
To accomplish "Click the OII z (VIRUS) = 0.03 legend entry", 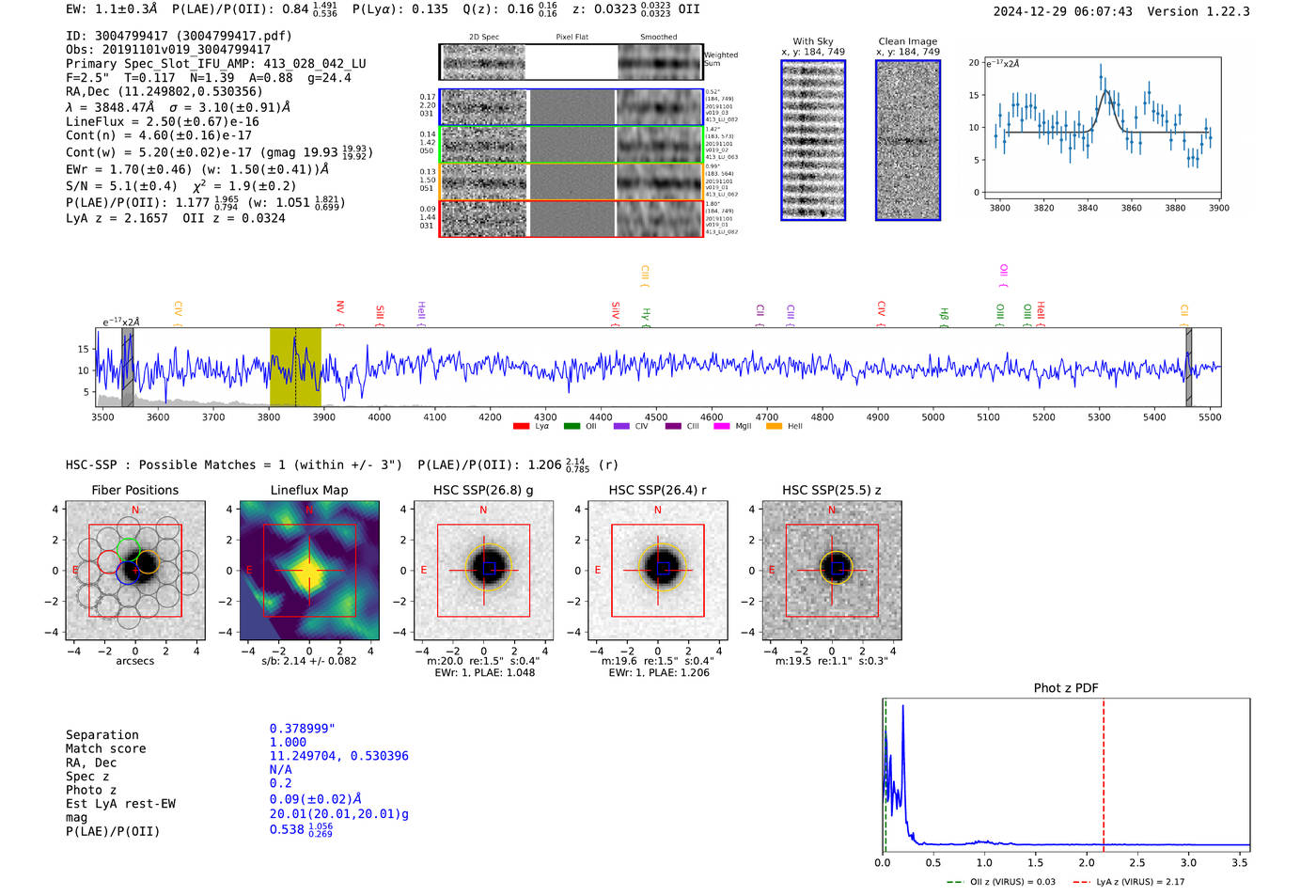I will [1001, 882].
